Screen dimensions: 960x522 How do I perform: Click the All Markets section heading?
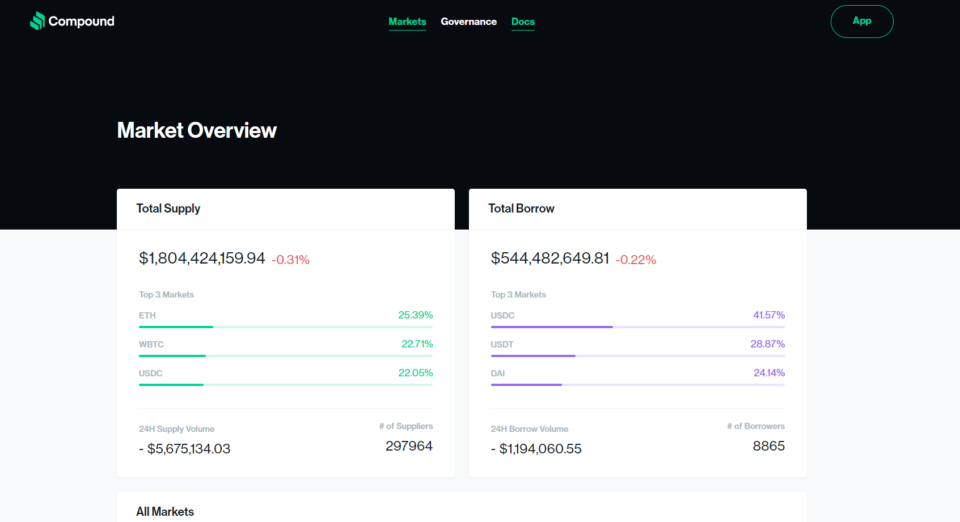click(x=165, y=512)
